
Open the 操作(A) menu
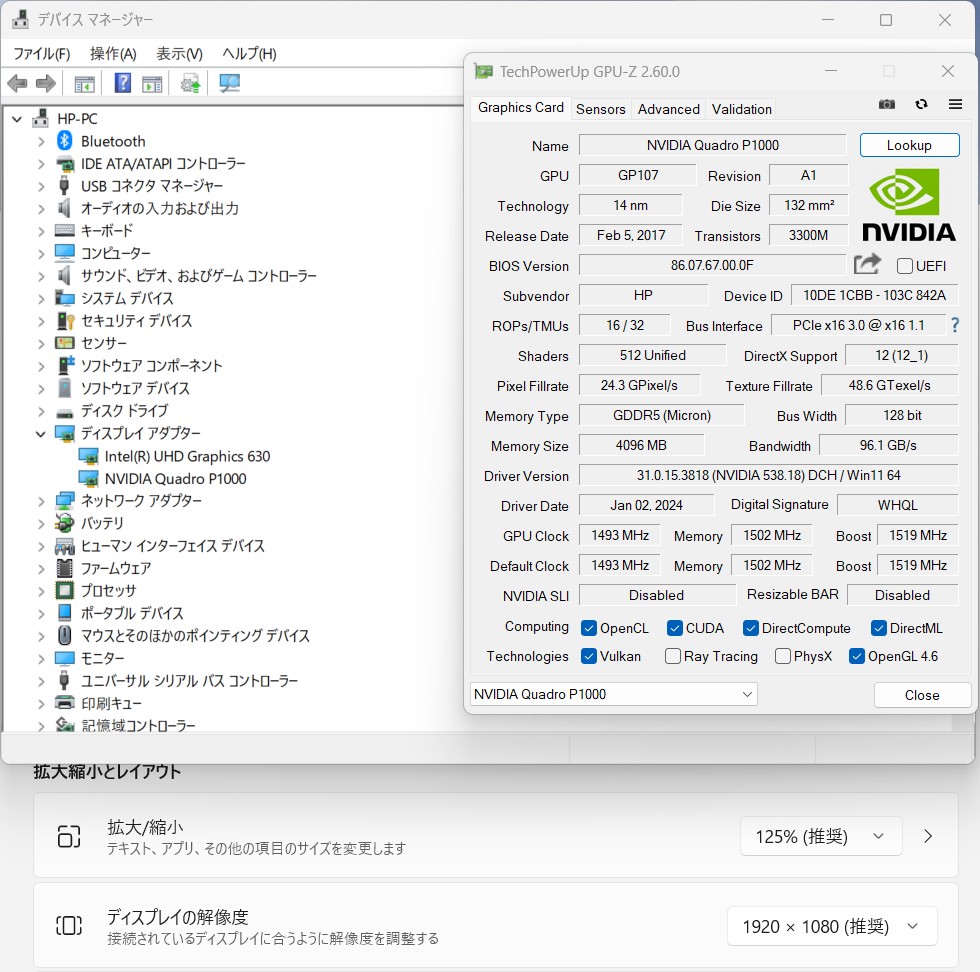[113, 54]
